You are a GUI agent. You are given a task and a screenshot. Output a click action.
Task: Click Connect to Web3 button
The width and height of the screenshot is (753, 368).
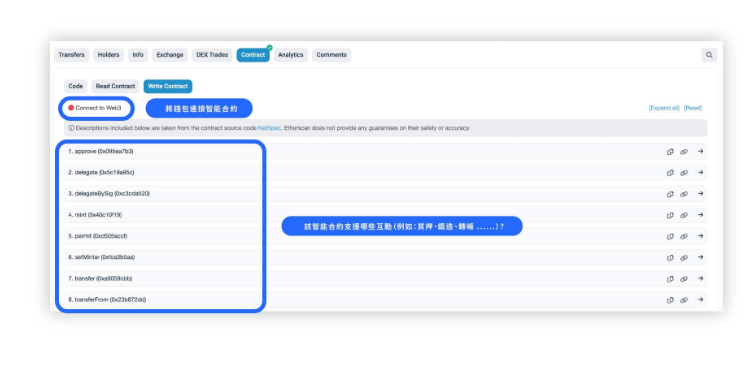pyautogui.click(x=95, y=108)
